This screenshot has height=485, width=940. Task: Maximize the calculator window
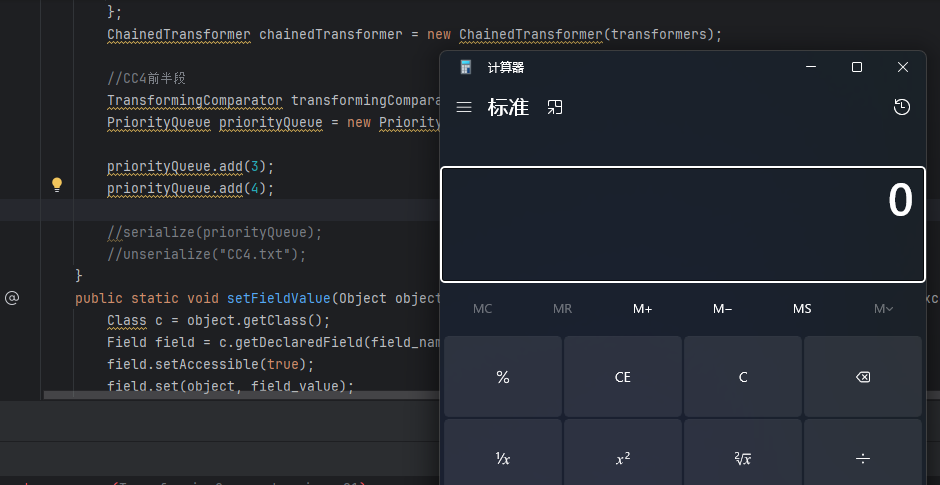coord(857,67)
